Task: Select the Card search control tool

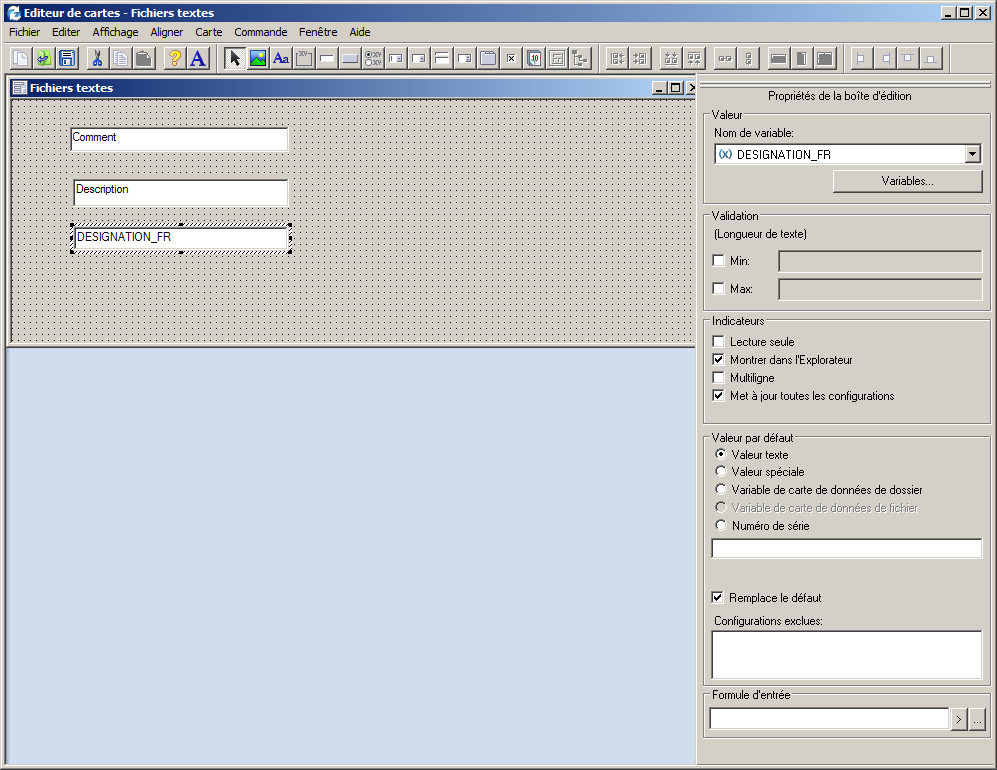Action: tap(557, 58)
